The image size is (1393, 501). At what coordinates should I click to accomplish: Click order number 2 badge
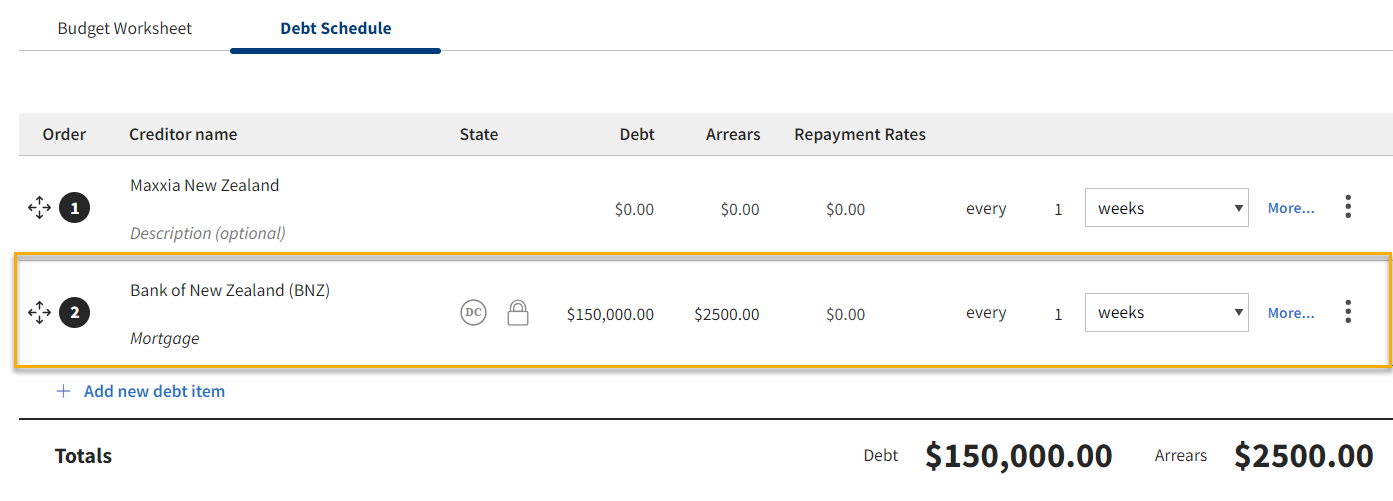[75, 313]
